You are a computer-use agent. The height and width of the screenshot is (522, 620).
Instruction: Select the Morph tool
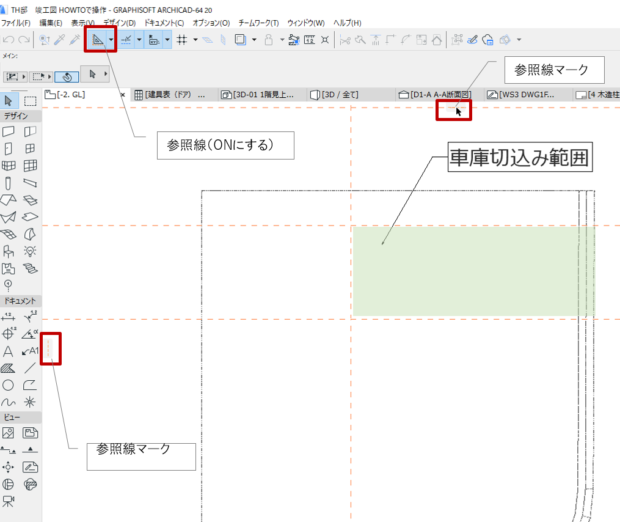pyautogui.click(x=30, y=234)
